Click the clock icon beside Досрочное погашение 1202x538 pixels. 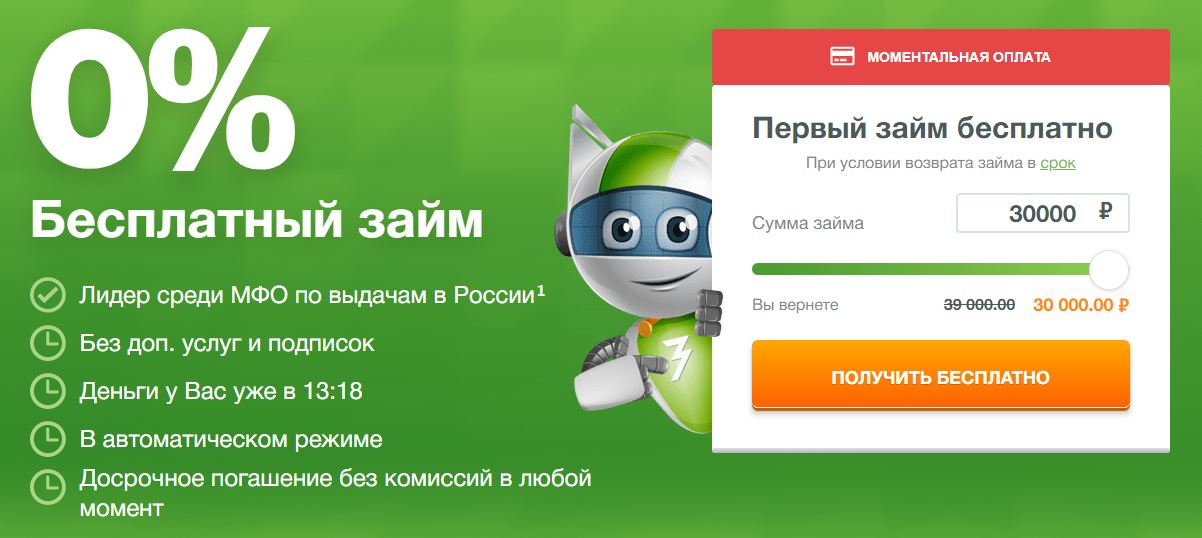pos(46,485)
